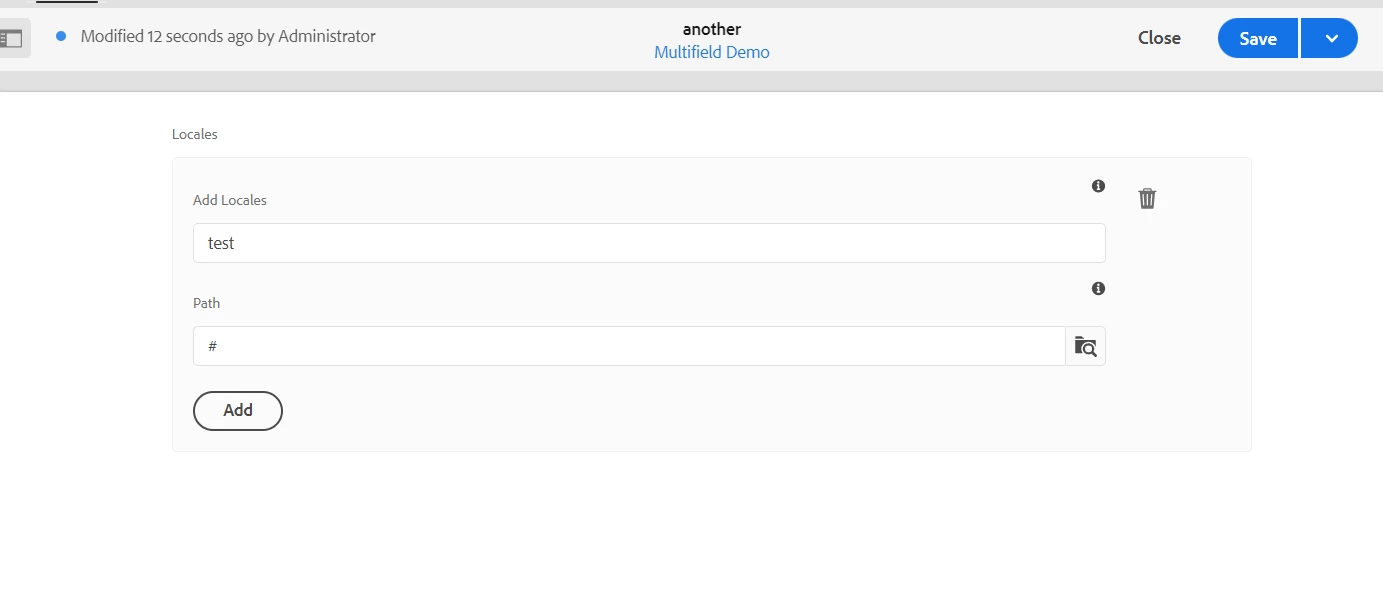Save the content fragment
The image size is (1383, 615).
pyautogui.click(x=1258, y=38)
